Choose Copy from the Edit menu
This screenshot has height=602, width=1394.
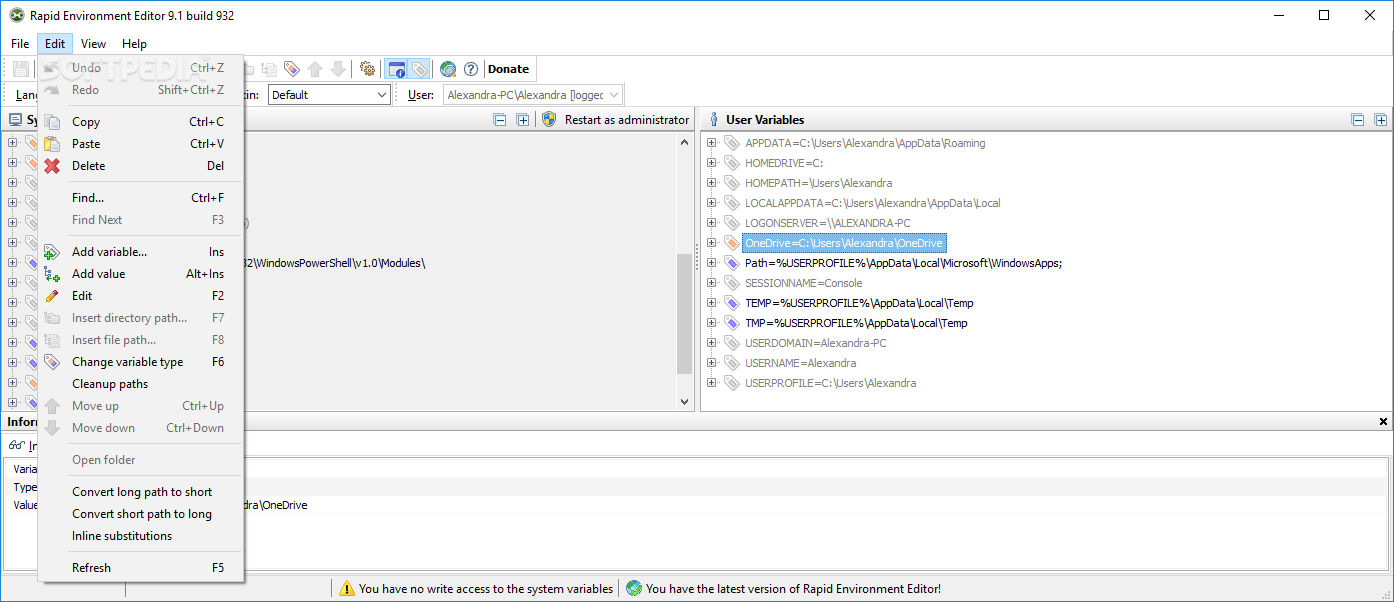click(140, 122)
